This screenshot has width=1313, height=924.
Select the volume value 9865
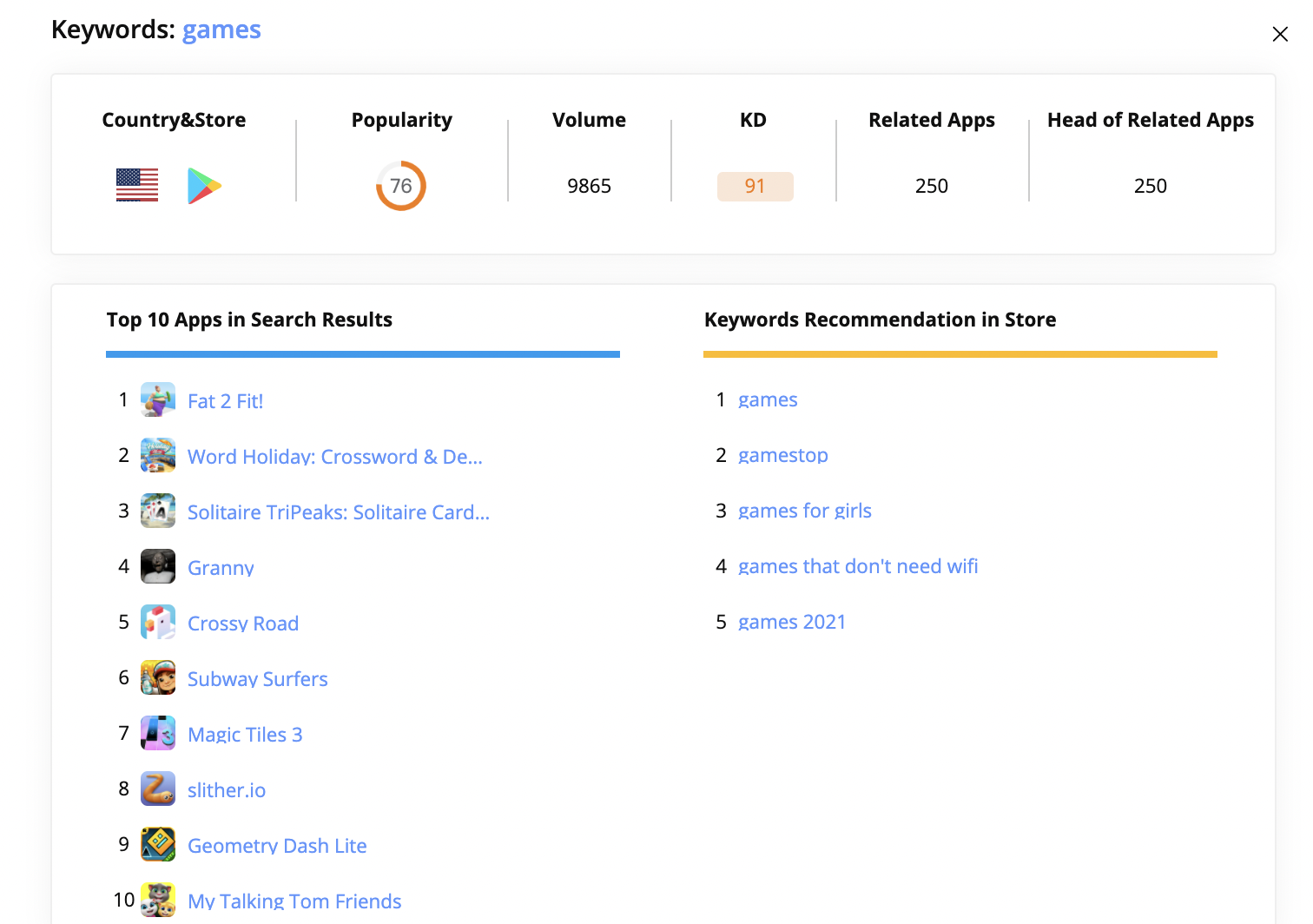pos(589,186)
